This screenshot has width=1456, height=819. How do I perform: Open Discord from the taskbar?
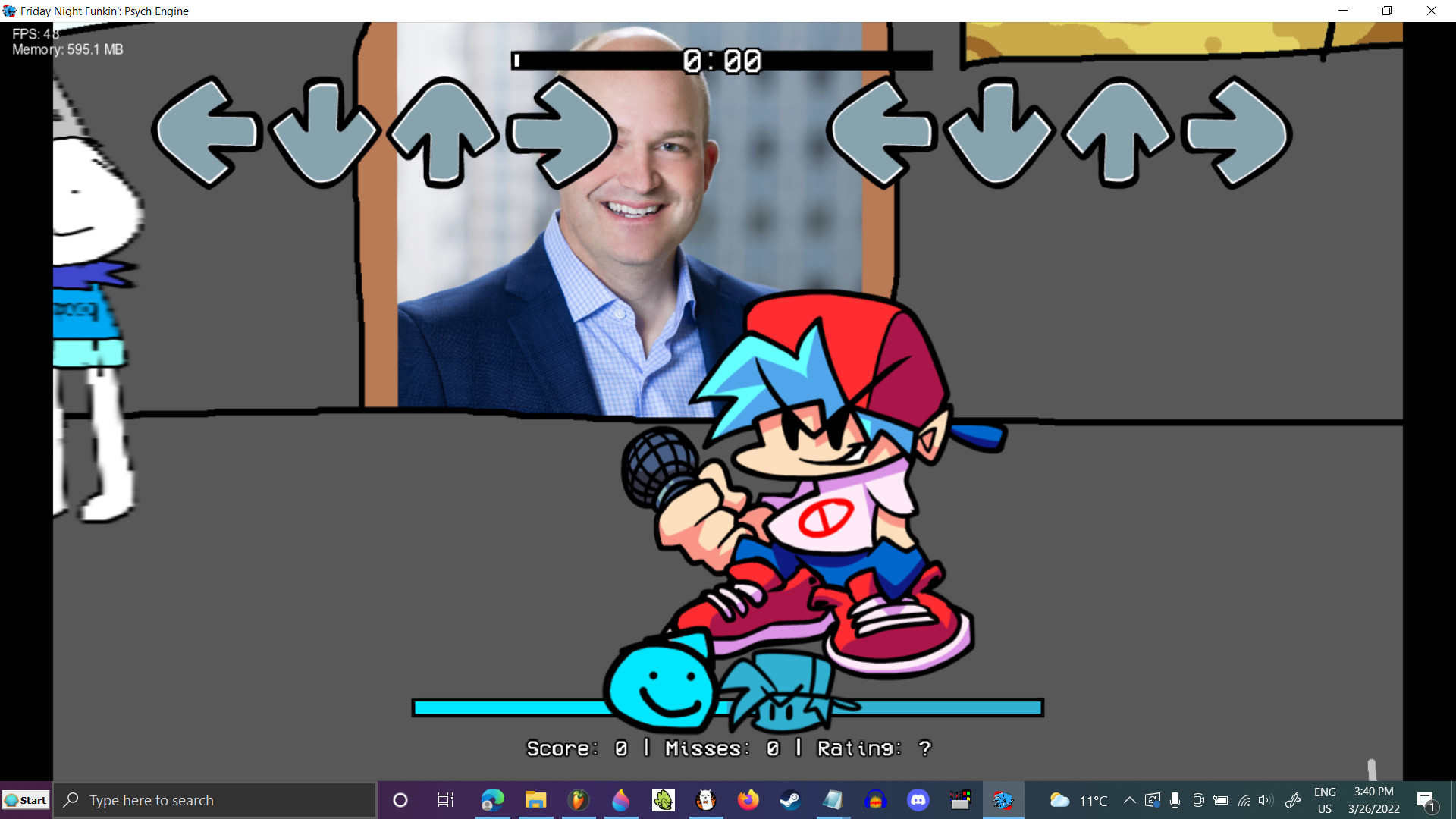[x=918, y=800]
